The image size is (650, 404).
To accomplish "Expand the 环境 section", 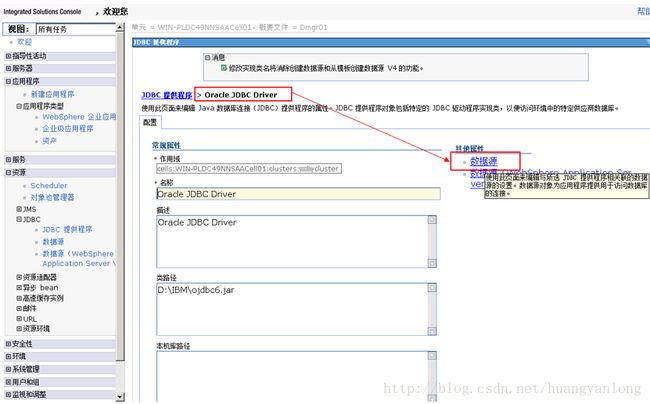I will click(8, 356).
